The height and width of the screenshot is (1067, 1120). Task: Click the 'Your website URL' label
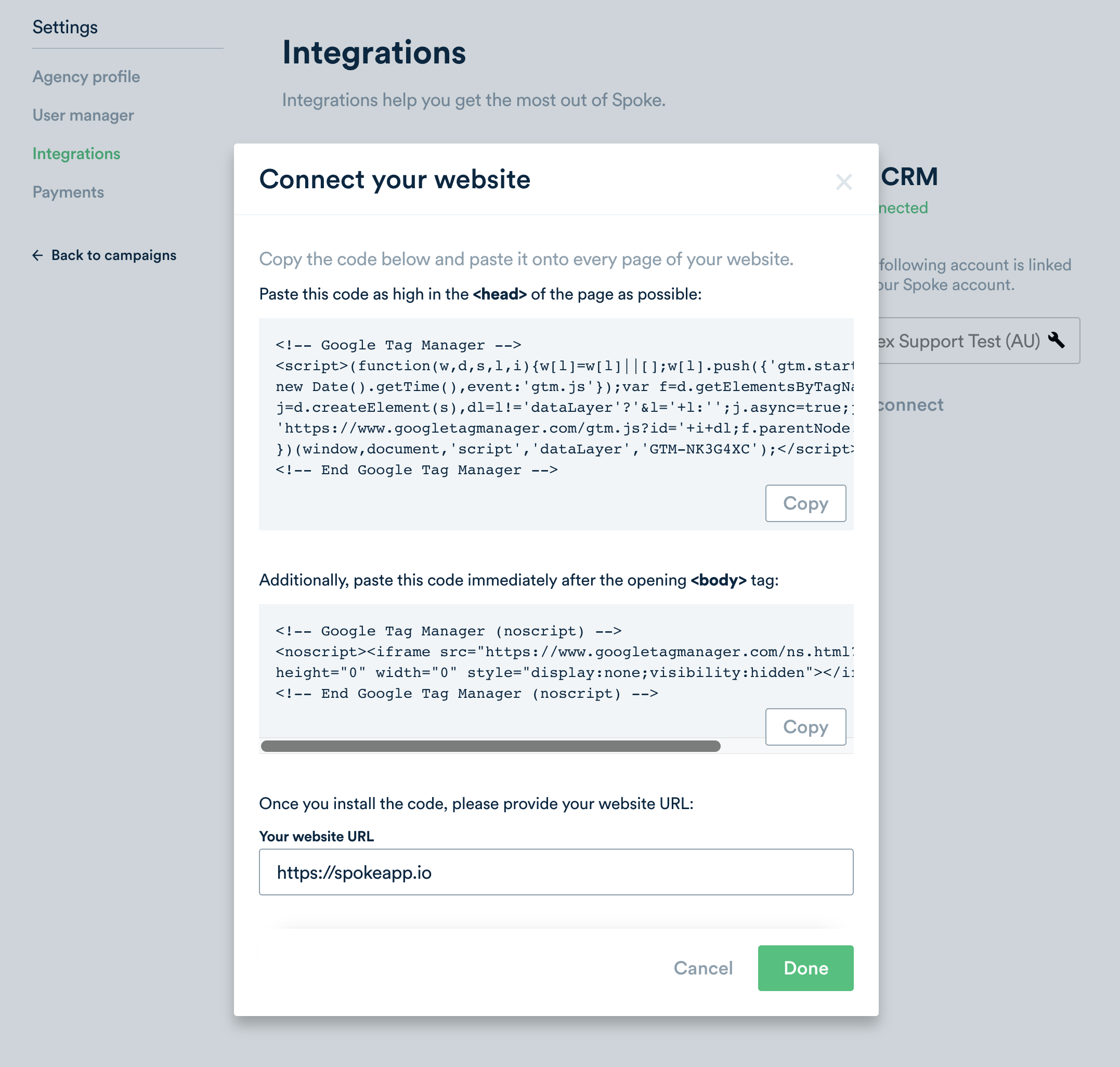[316, 836]
